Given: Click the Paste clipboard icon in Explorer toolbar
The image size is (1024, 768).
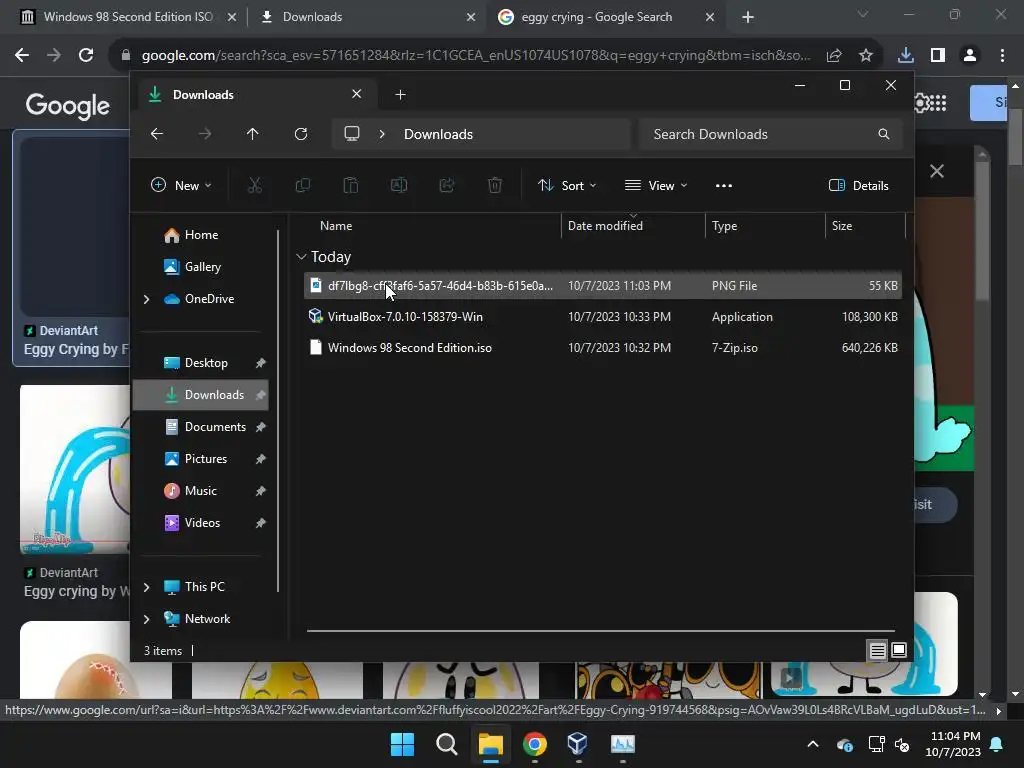Looking at the screenshot, I should [351, 185].
